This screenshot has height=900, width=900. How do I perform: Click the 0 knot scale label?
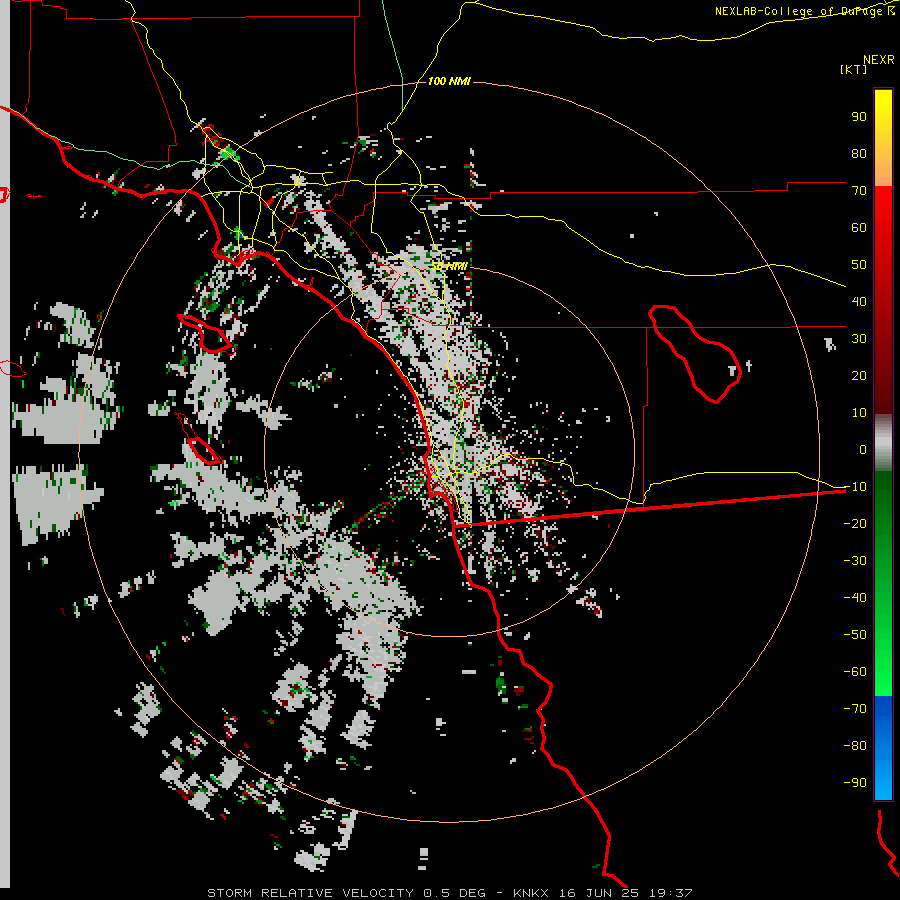pyautogui.click(x=863, y=449)
